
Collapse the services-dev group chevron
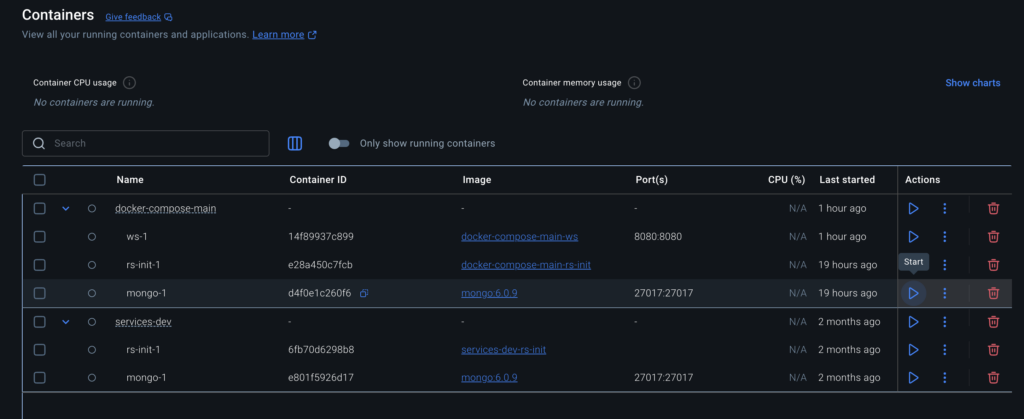tap(66, 322)
